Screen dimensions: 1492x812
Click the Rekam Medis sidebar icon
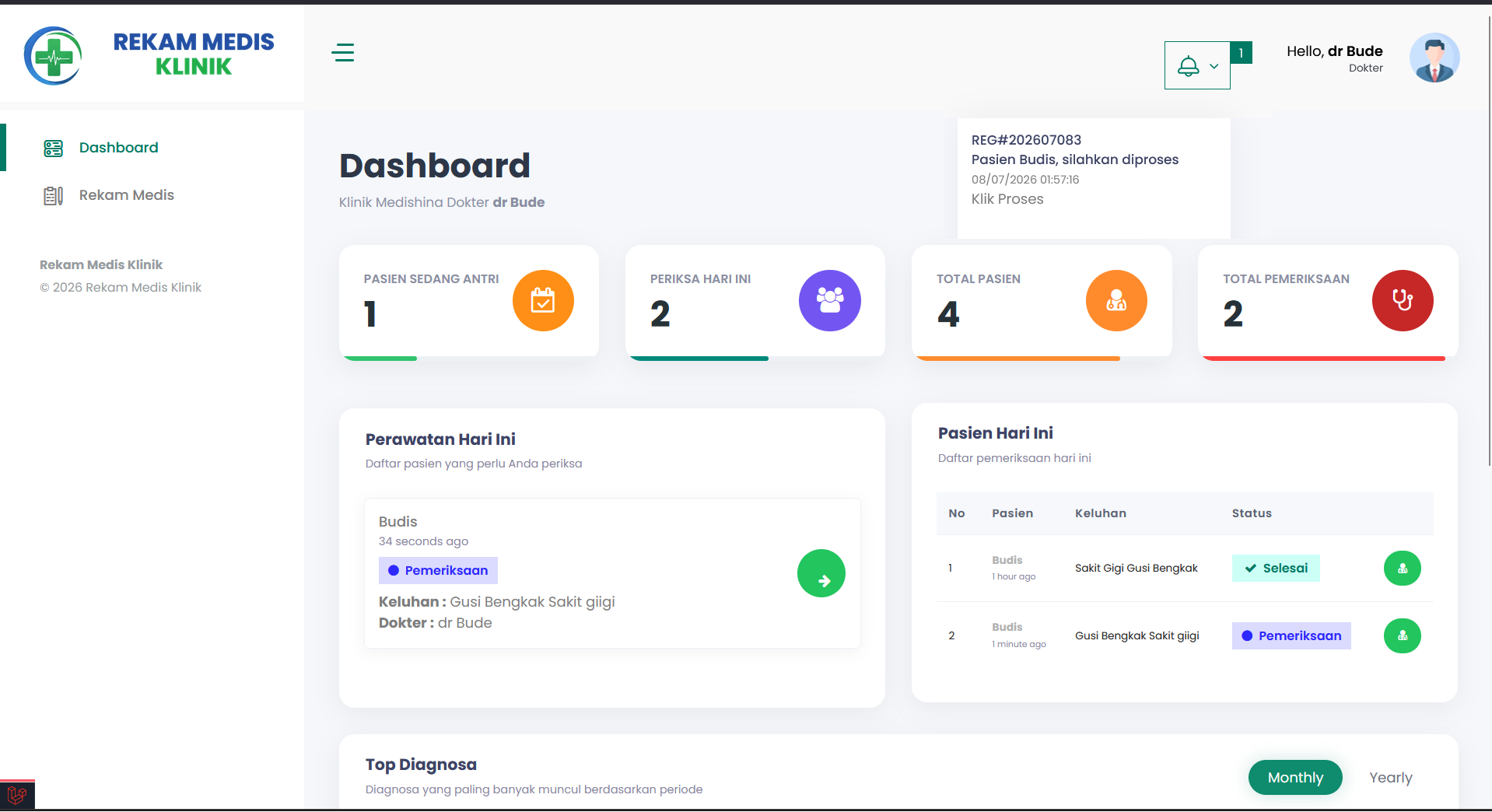click(x=54, y=196)
